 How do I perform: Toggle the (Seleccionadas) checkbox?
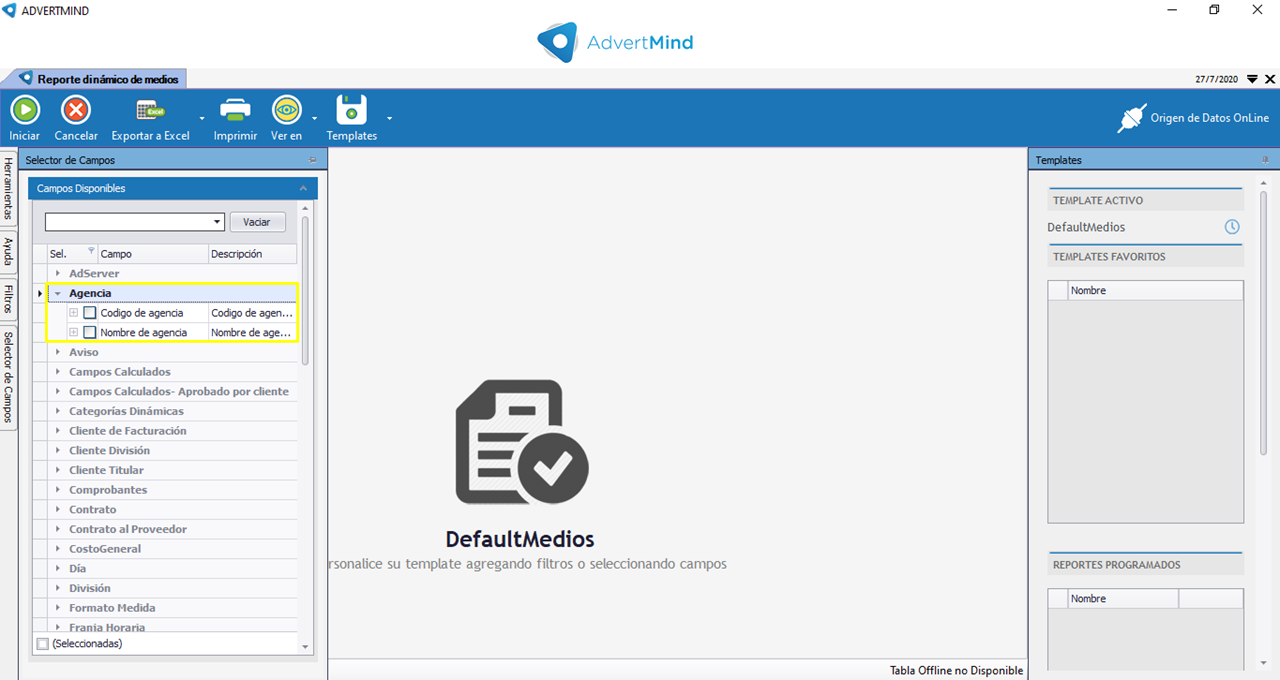pyautogui.click(x=42, y=644)
